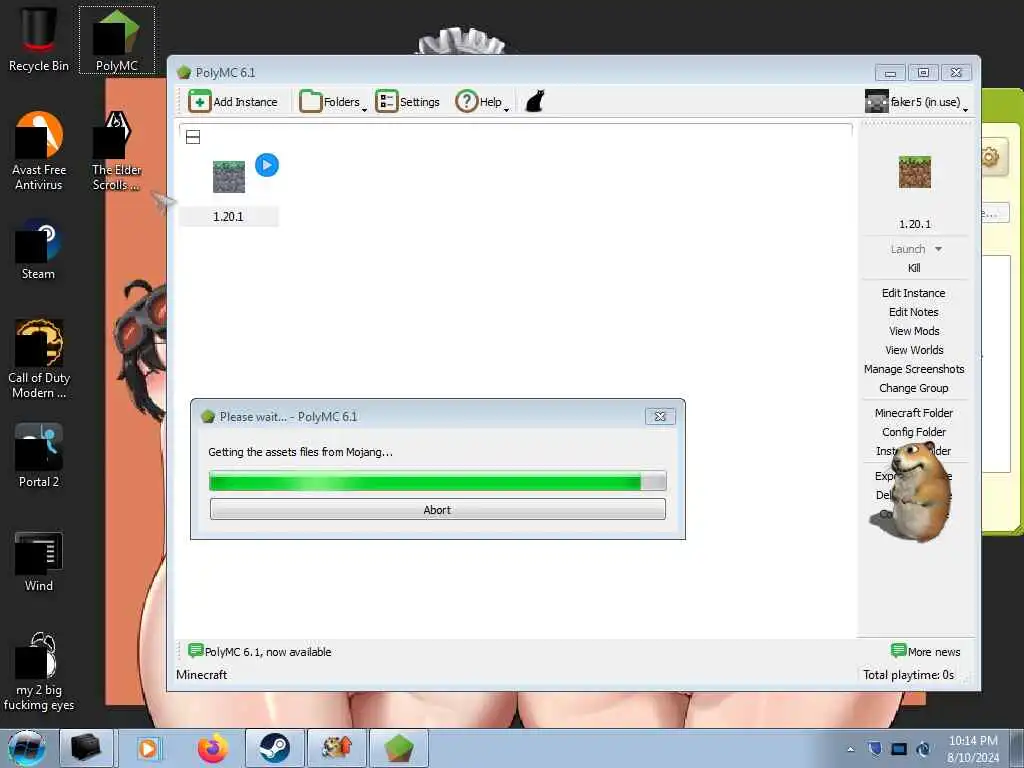Click the PolyMC 6.1 now available news link
Viewport: 1024px width, 768px height.
pyautogui.click(x=268, y=652)
